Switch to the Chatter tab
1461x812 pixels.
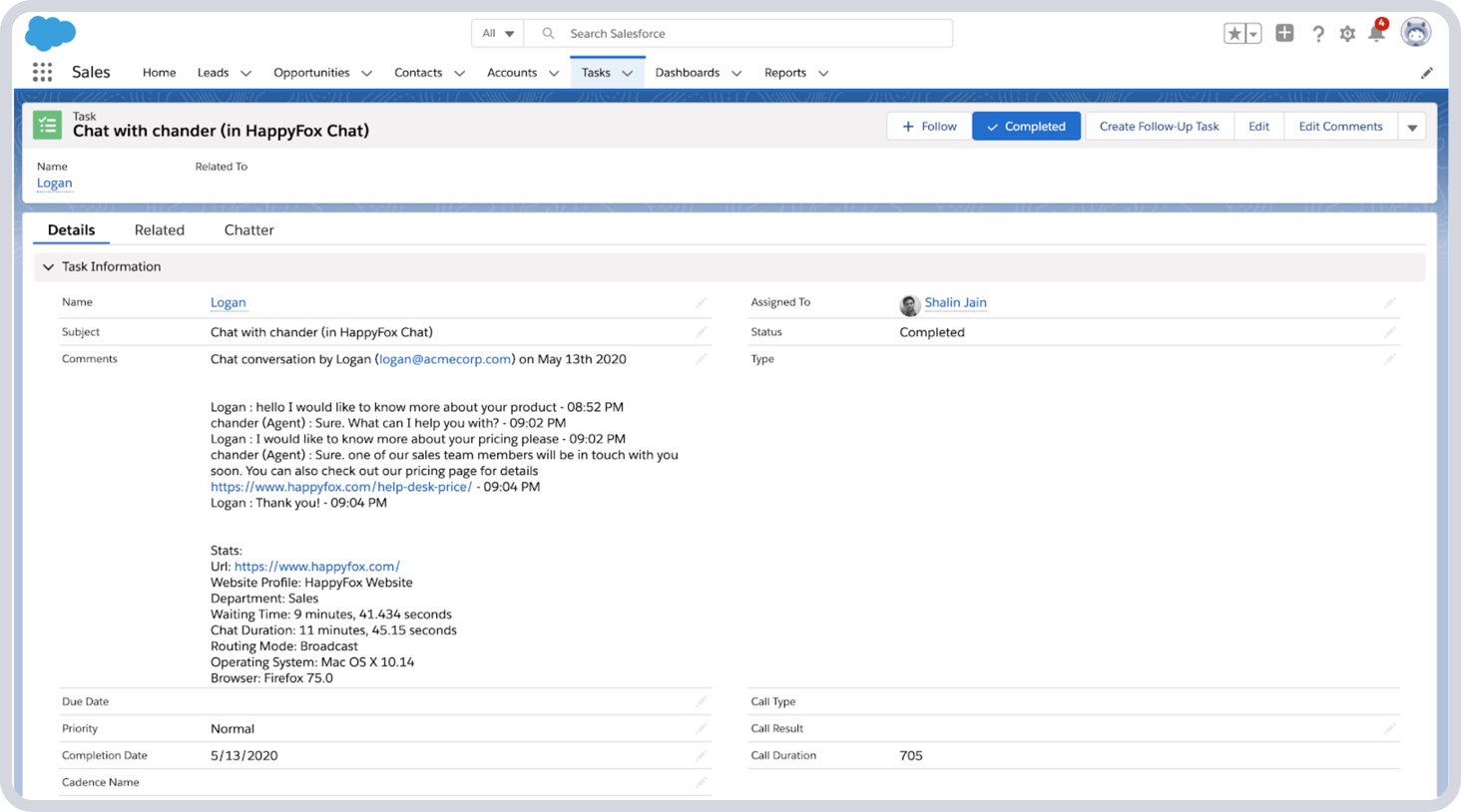[x=249, y=230]
